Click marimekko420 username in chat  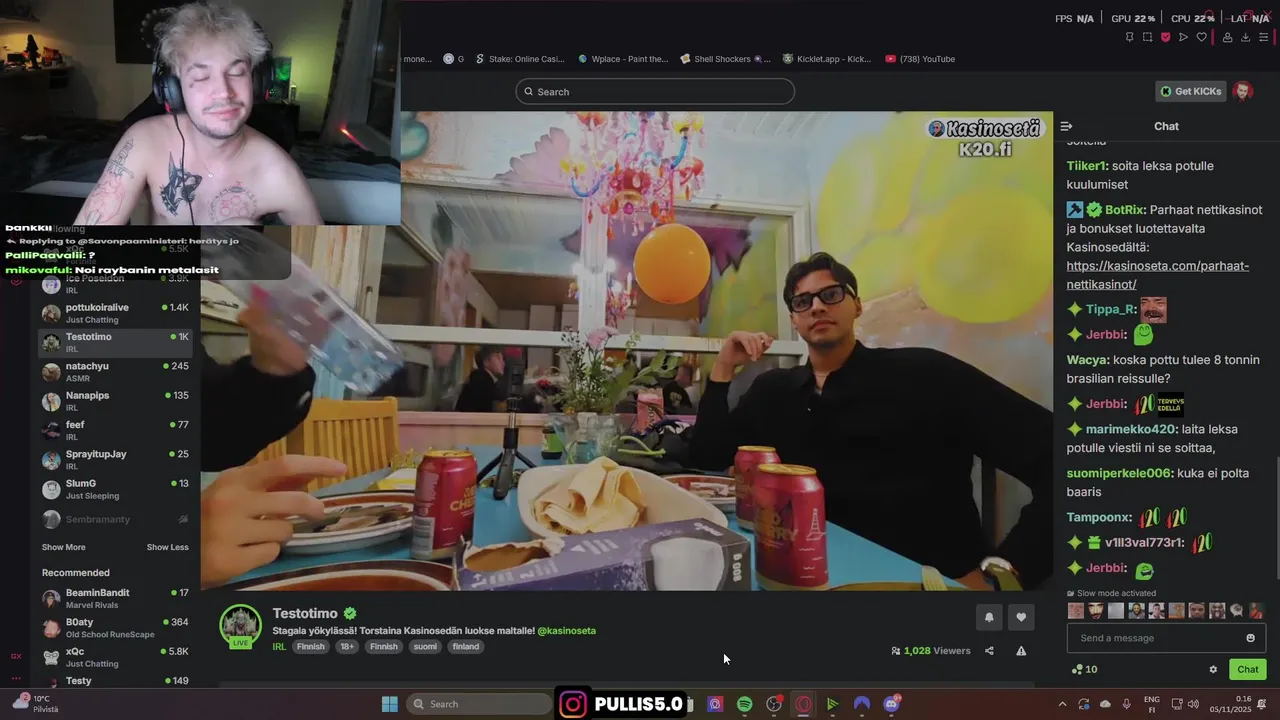click(x=1130, y=429)
